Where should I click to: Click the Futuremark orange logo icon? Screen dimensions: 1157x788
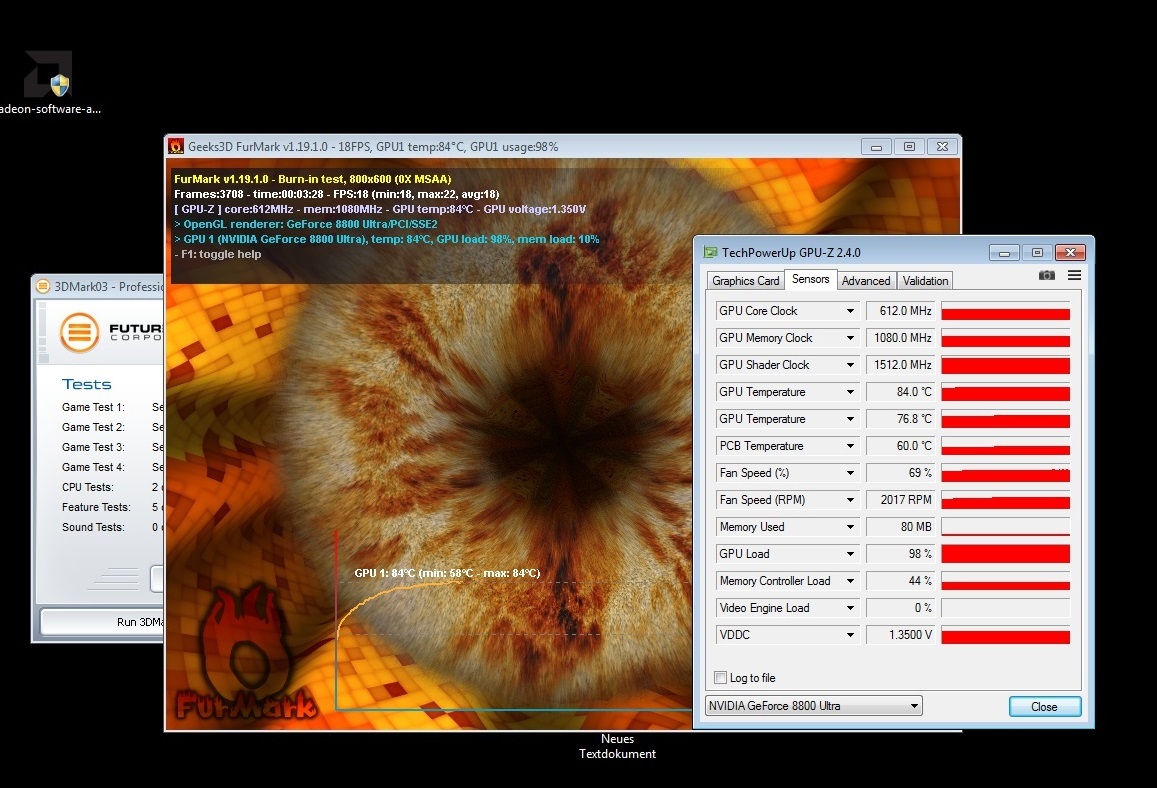(x=79, y=333)
